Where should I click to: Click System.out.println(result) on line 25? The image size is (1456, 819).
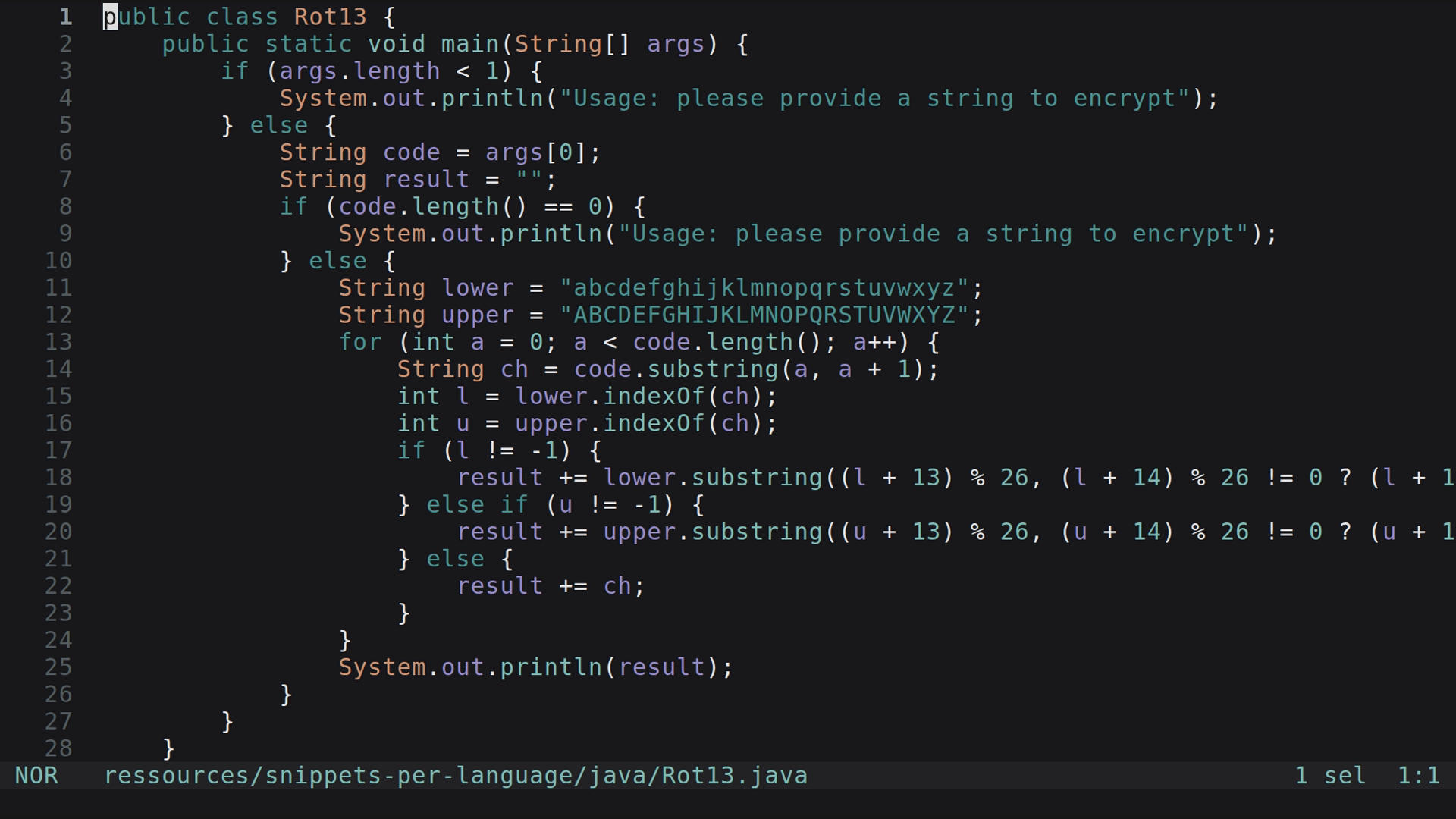point(535,667)
